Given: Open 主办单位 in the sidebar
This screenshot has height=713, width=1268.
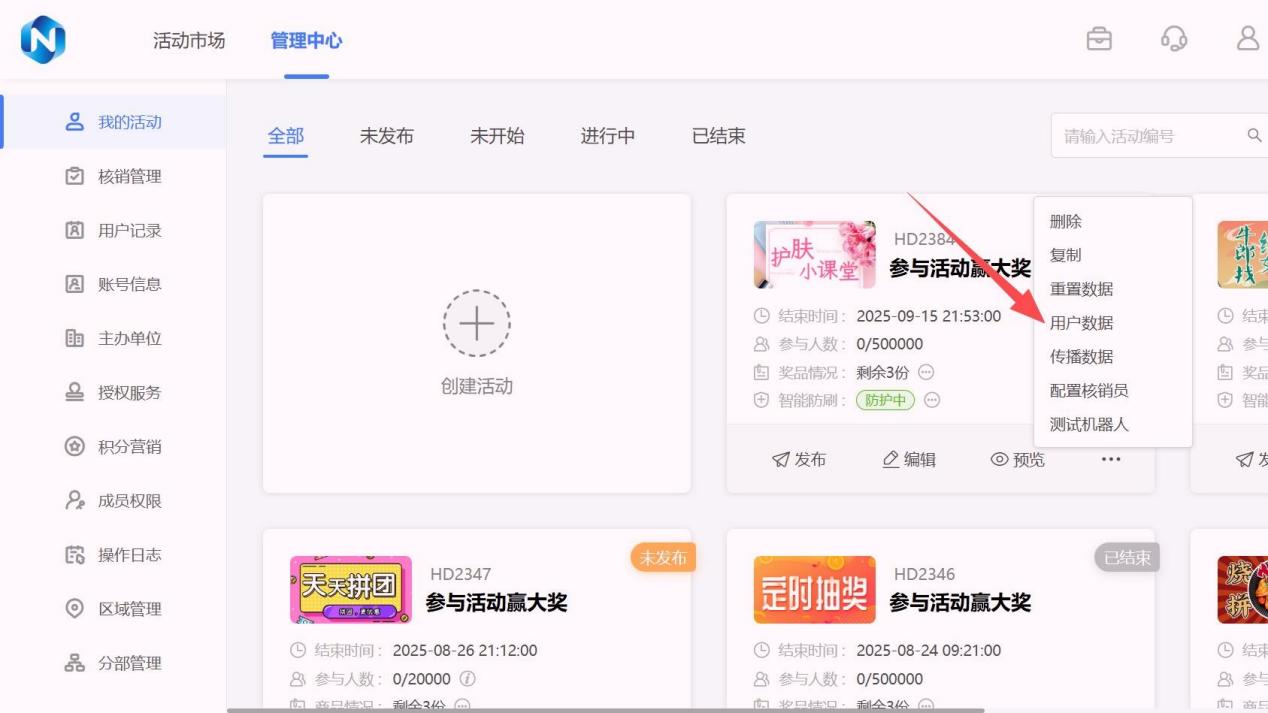Looking at the screenshot, I should [x=113, y=338].
